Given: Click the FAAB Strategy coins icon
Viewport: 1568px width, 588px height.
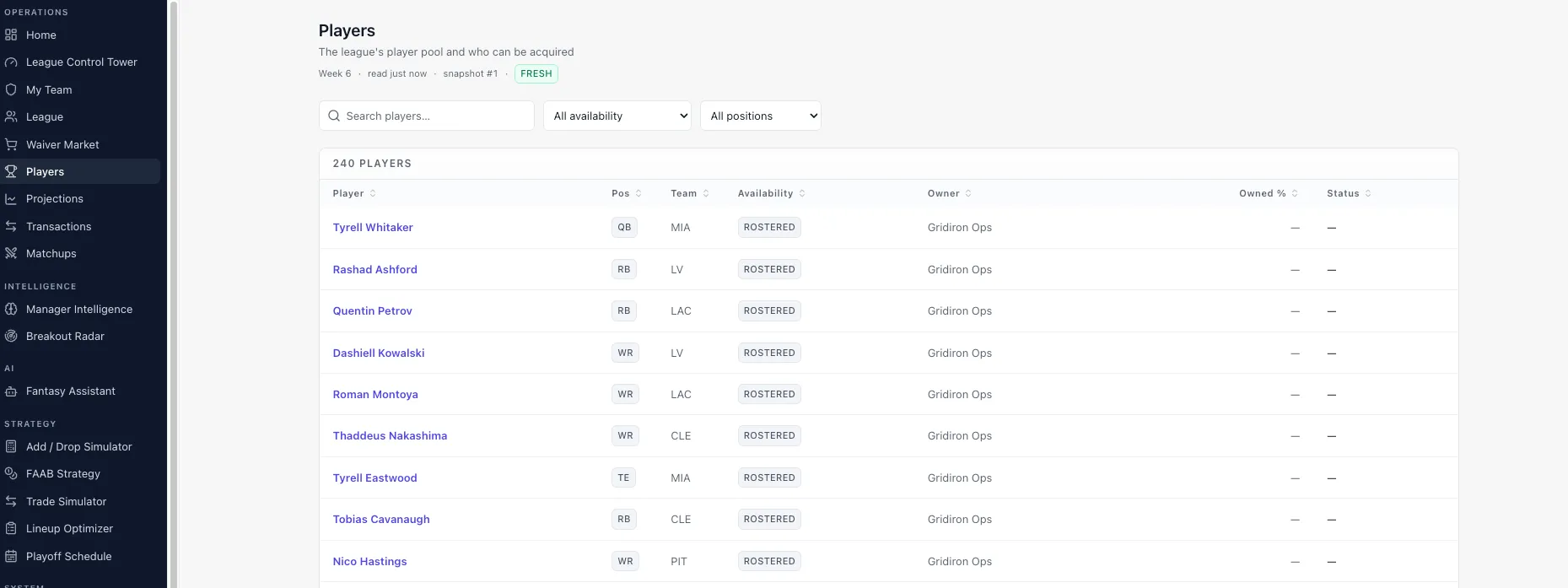Looking at the screenshot, I should [x=11, y=473].
